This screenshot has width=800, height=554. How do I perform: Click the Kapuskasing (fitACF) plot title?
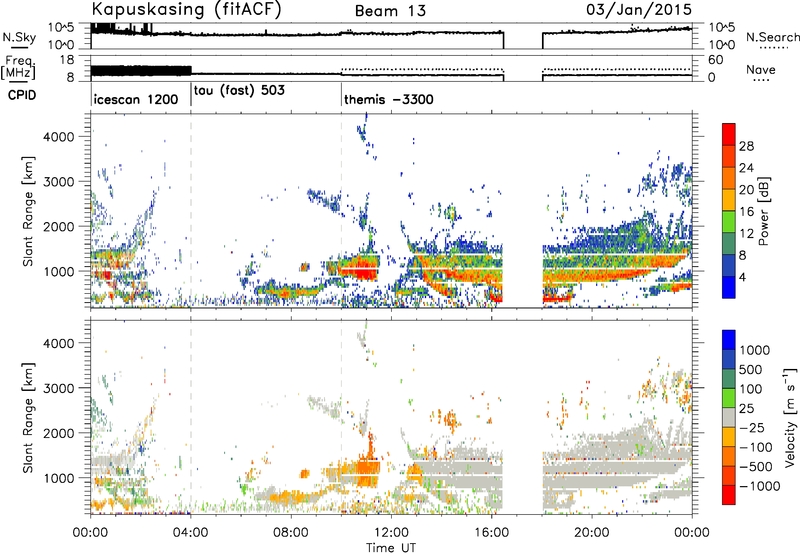click(x=186, y=10)
